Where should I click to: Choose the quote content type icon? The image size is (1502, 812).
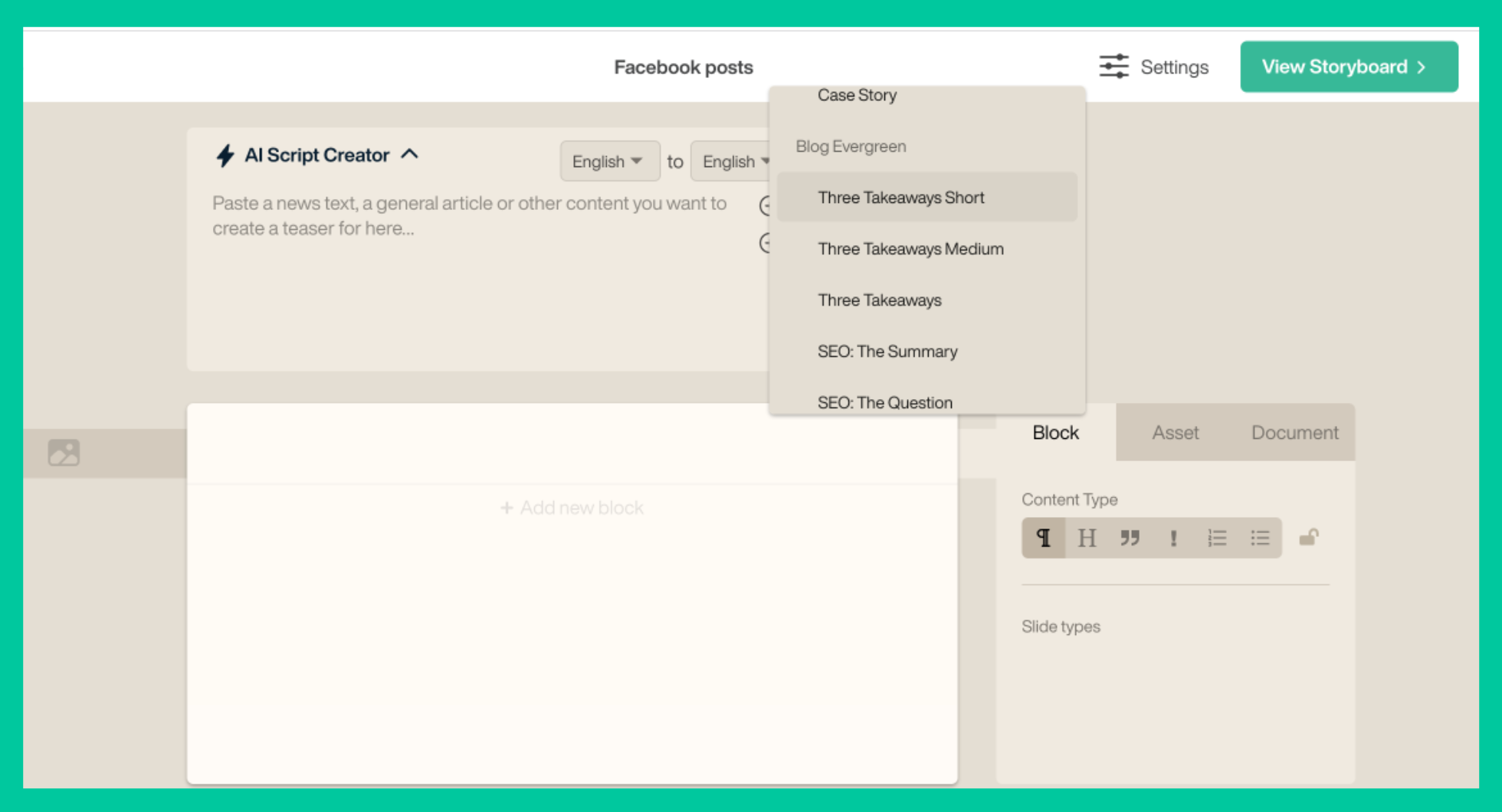pyautogui.click(x=1130, y=538)
